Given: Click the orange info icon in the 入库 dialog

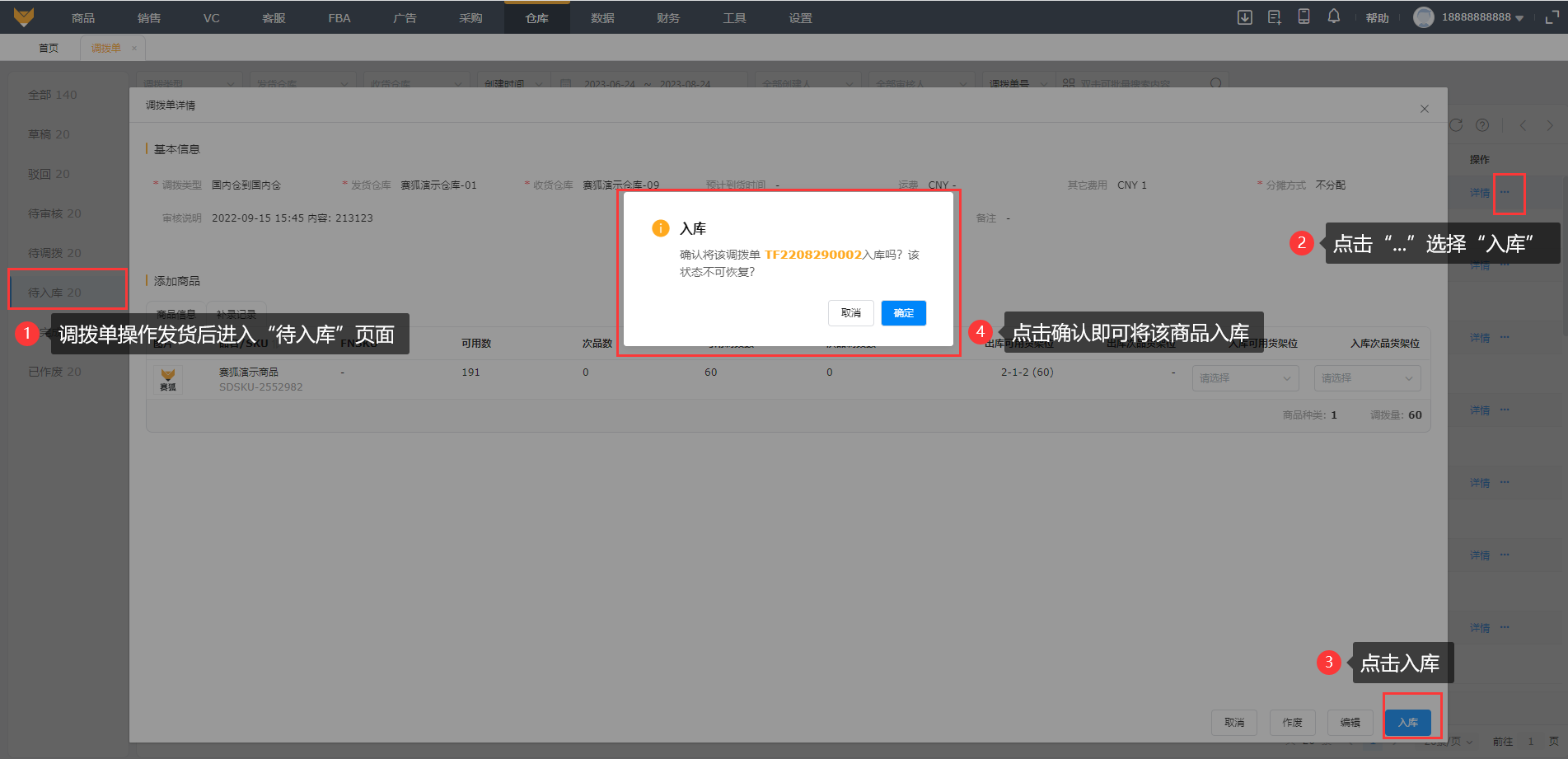Looking at the screenshot, I should 661,228.
